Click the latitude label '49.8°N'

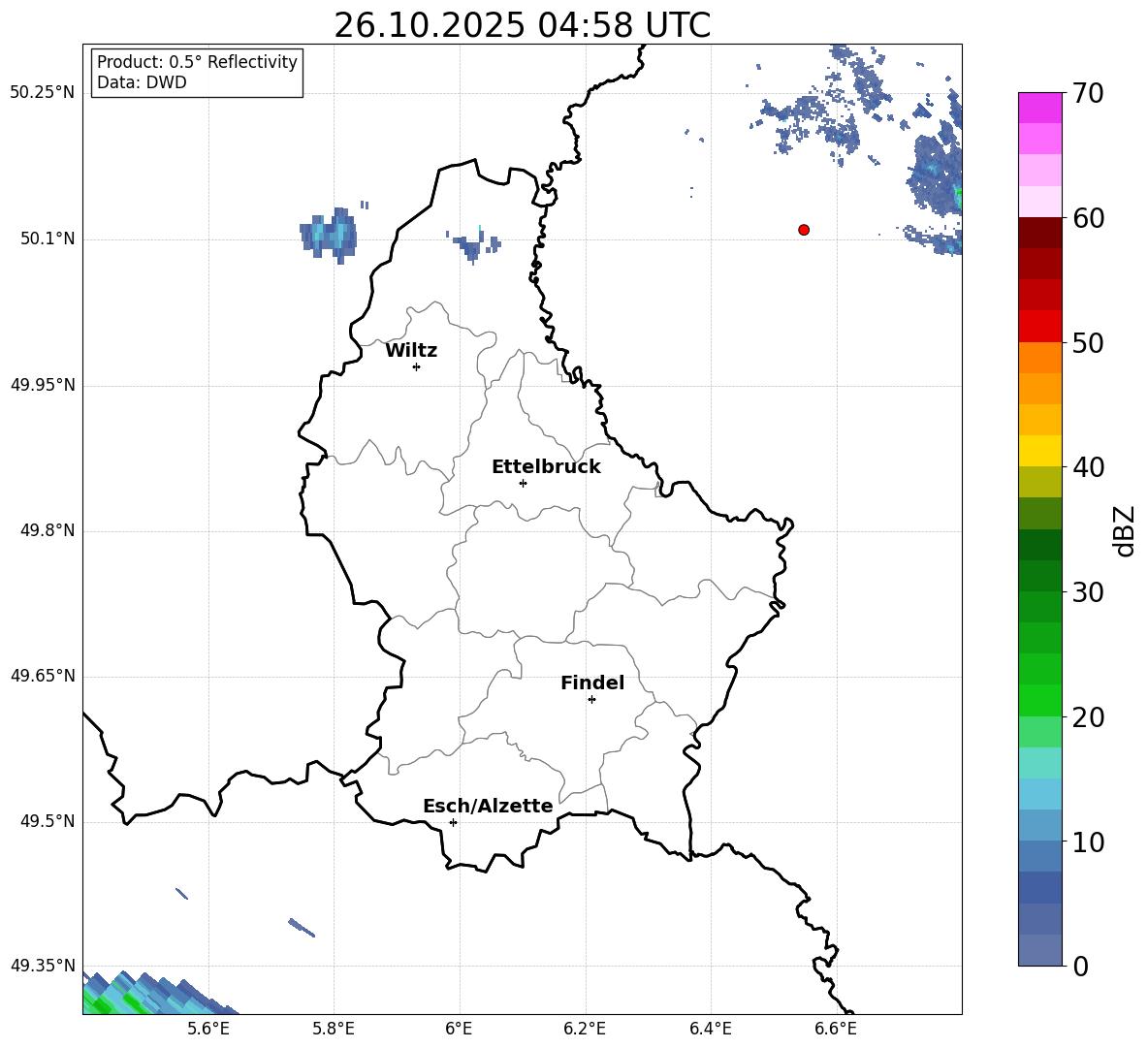[x=48, y=530]
